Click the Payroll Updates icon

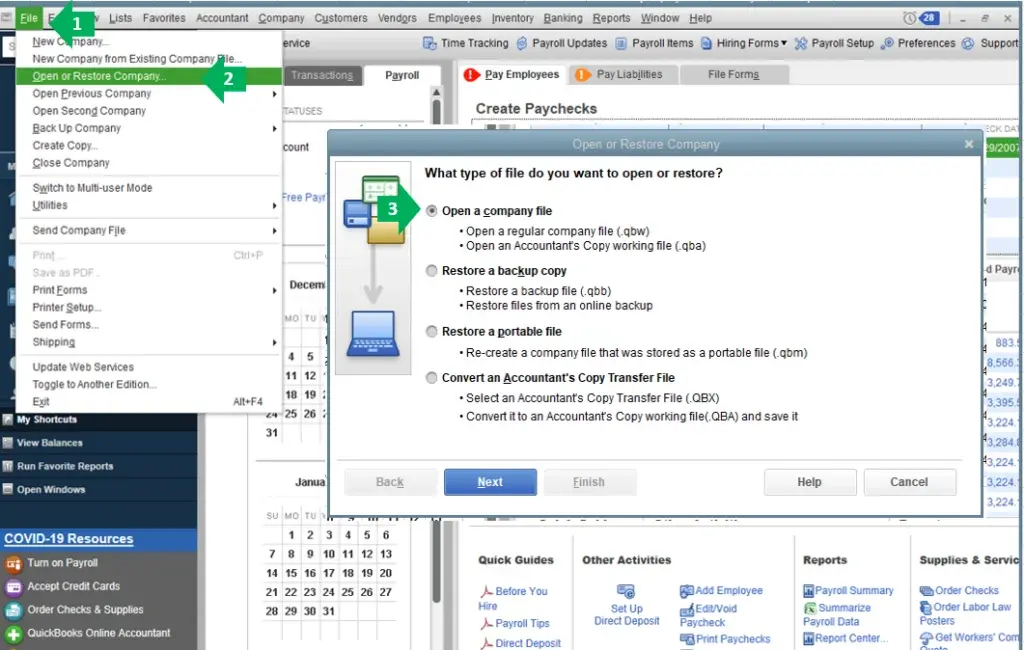click(522, 43)
